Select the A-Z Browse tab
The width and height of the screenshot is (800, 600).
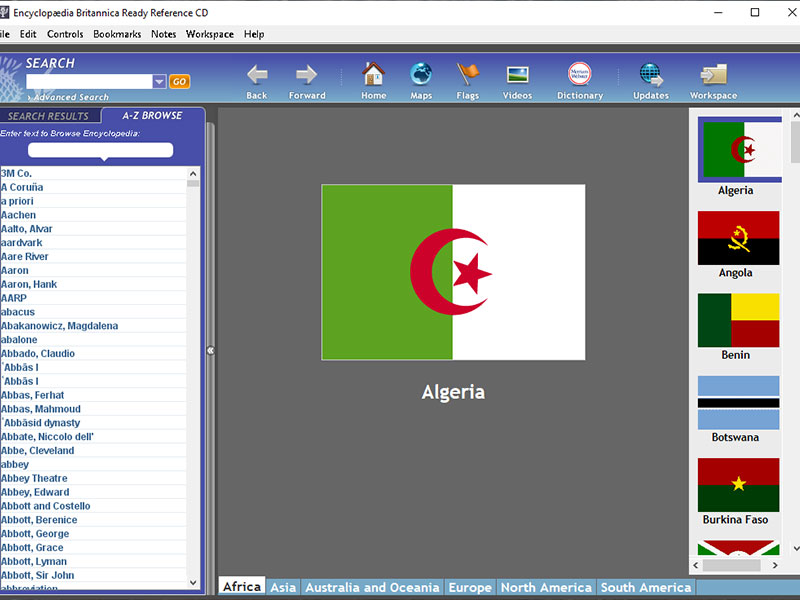point(152,116)
